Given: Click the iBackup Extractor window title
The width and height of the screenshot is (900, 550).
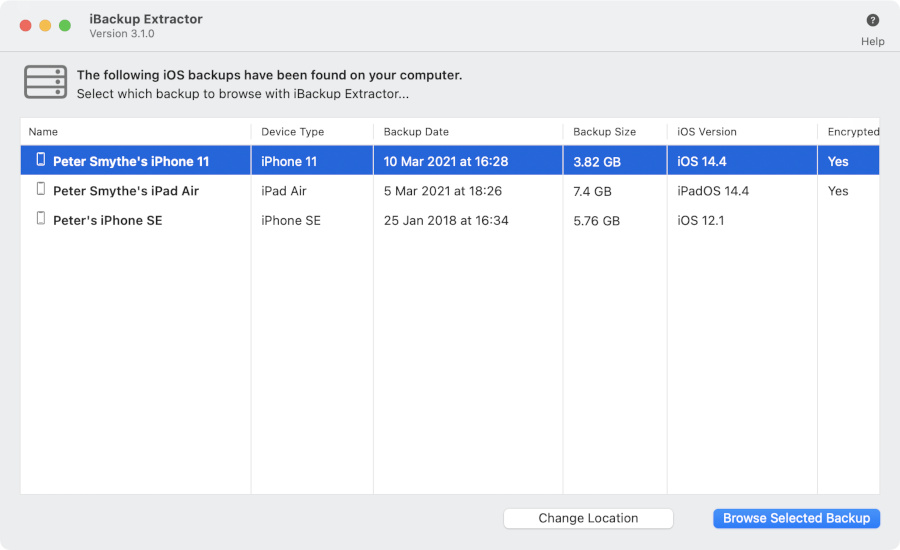Looking at the screenshot, I should [146, 19].
